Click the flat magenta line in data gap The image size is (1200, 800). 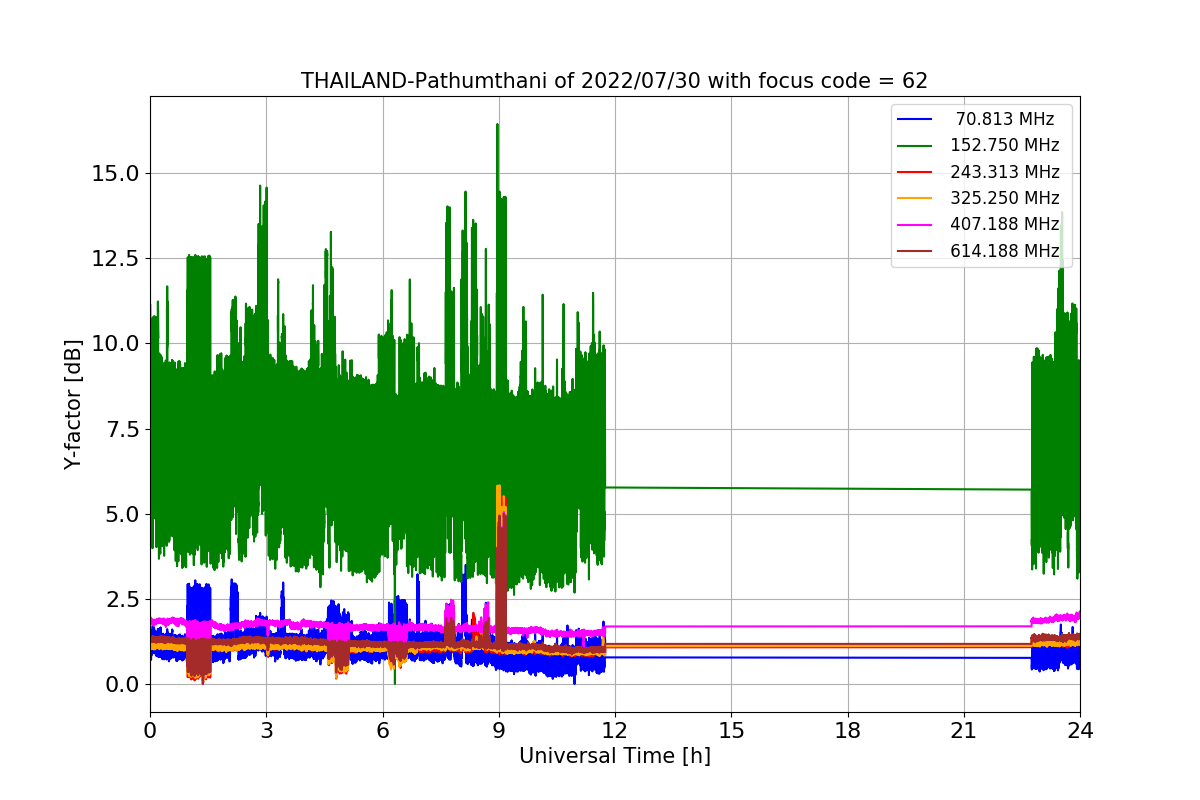(x=818, y=626)
